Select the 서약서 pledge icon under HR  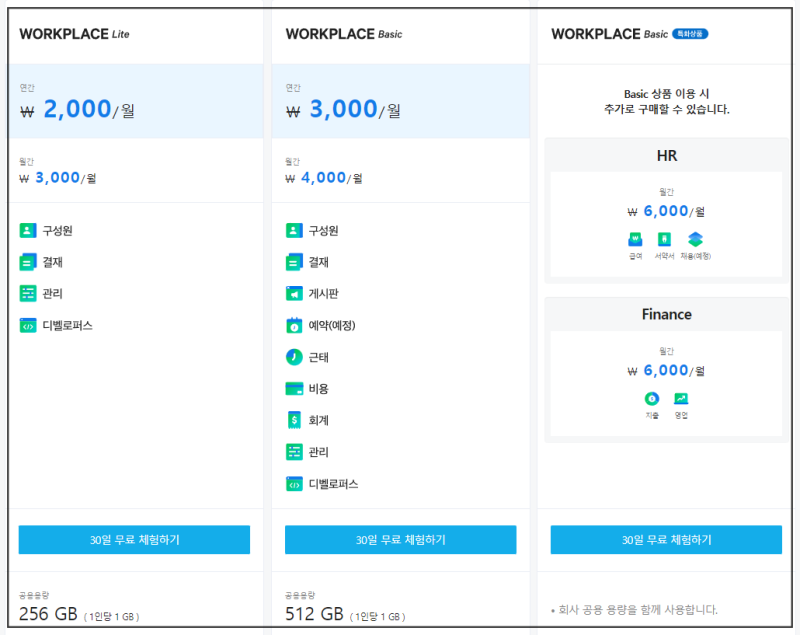(664, 239)
